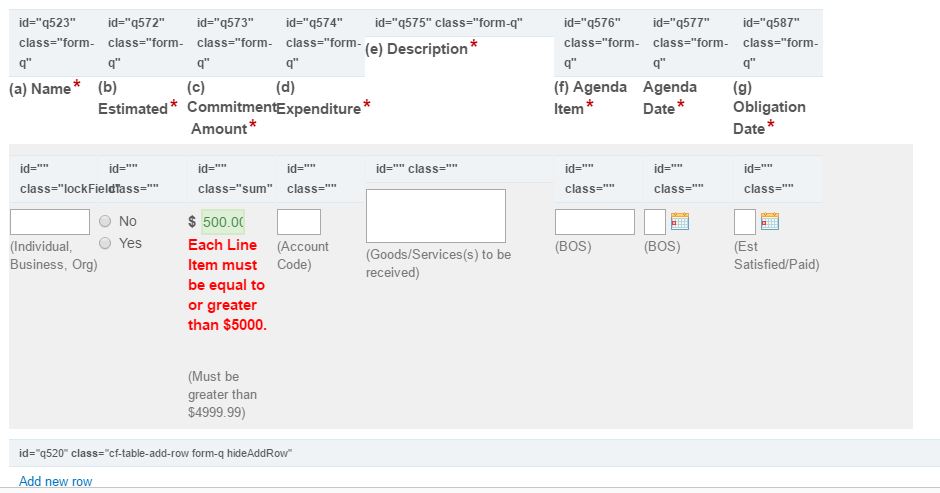Click the id="q520" cf-table-add-row label

[155, 453]
